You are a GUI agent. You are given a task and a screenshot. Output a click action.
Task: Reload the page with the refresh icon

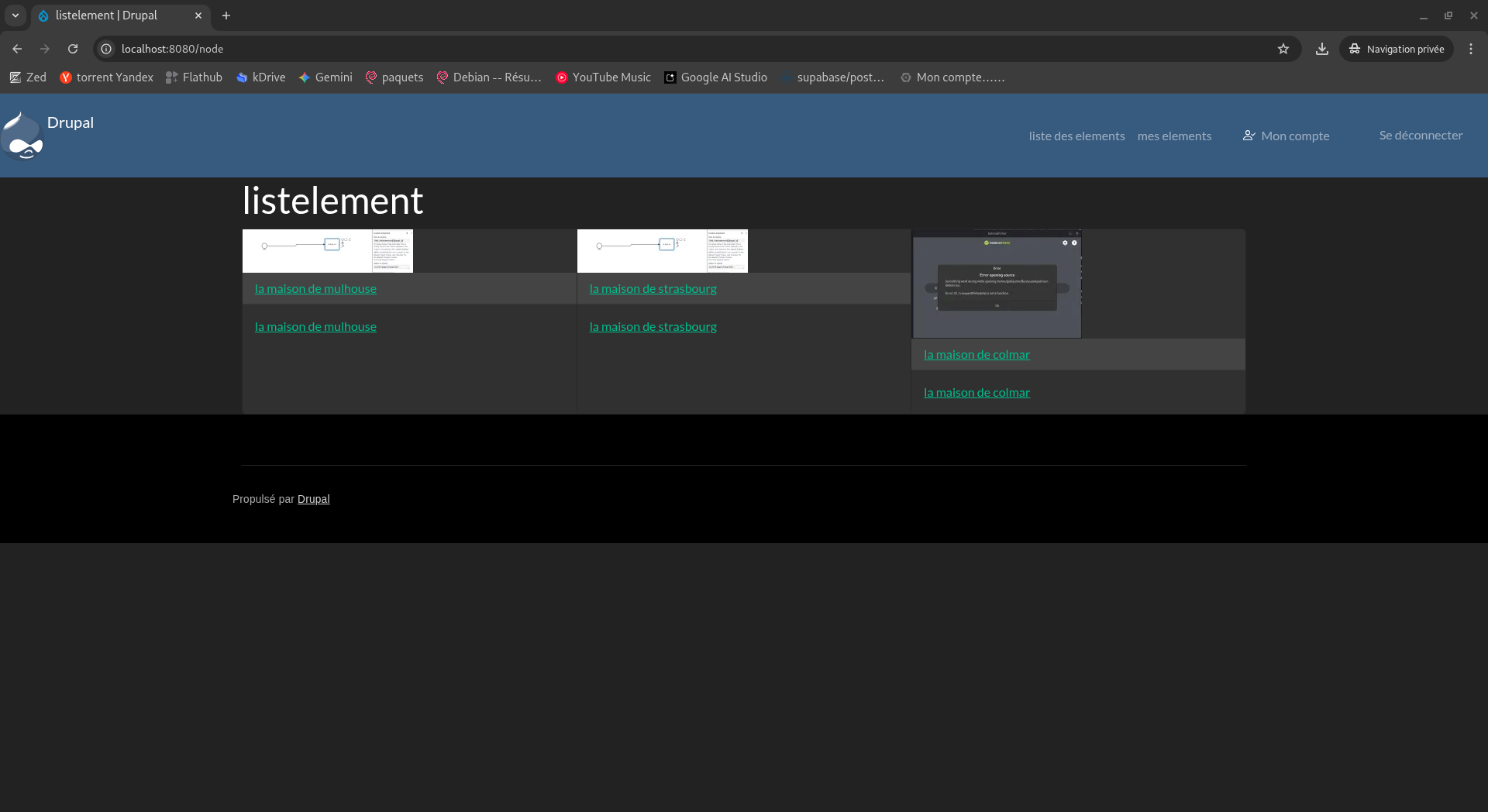point(73,49)
